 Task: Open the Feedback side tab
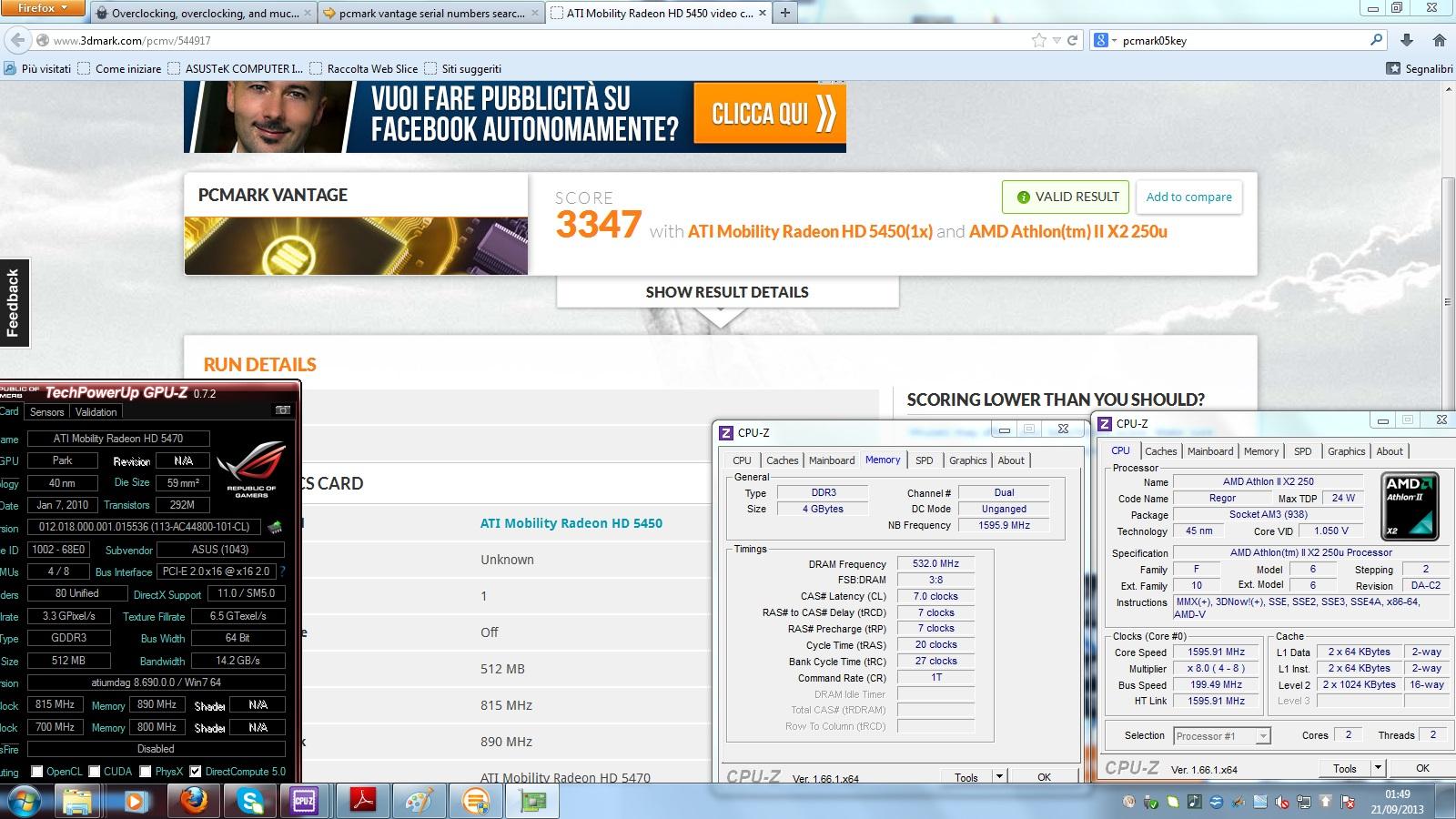click(14, 303)
